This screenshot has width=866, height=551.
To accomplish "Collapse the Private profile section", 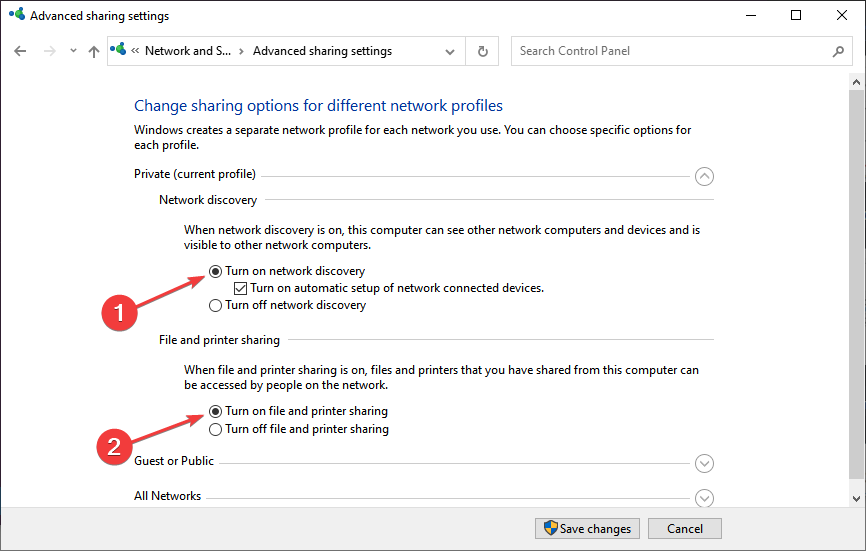I will pos(704,176).
